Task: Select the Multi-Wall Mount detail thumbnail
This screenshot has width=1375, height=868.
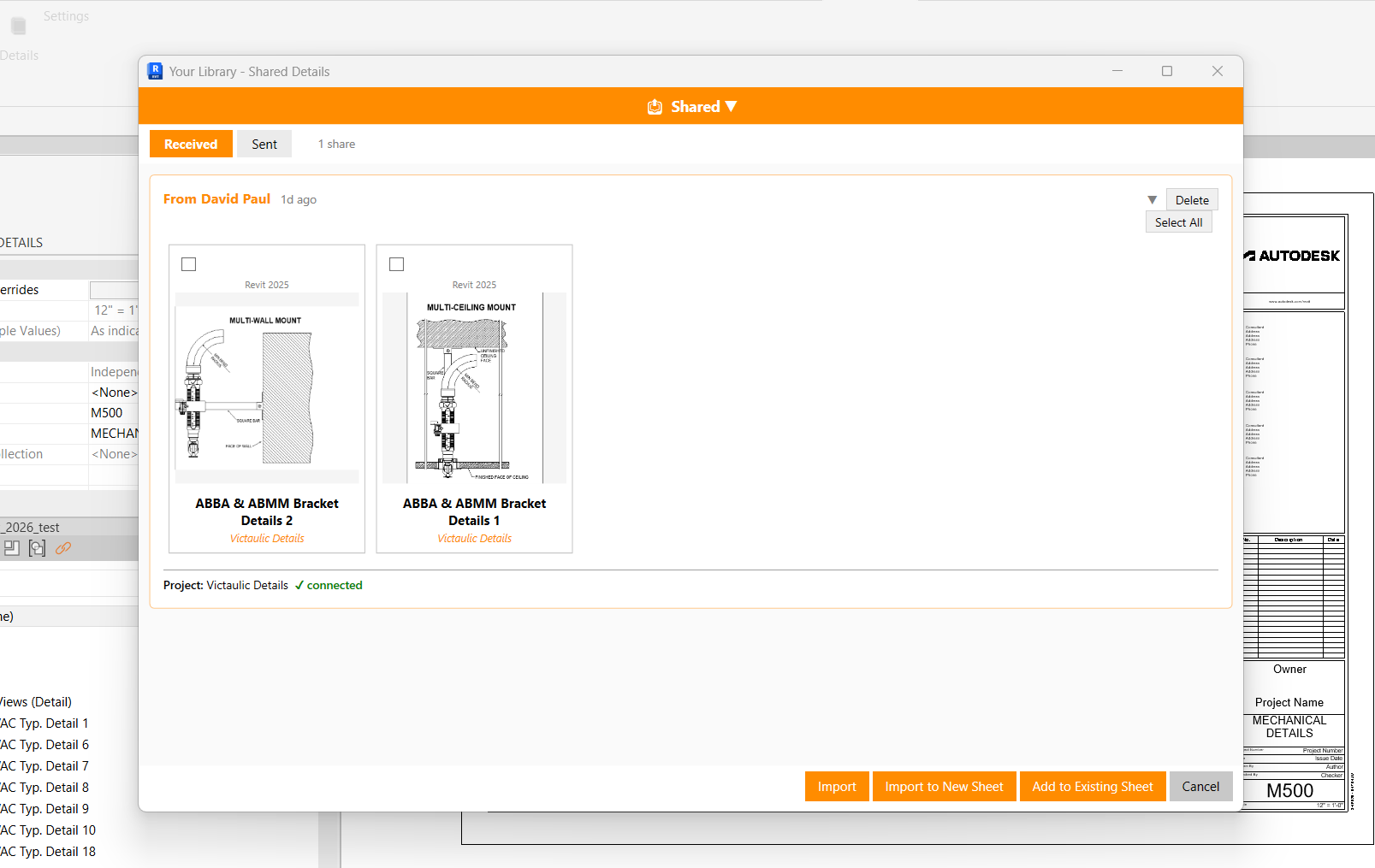Action: (267, 388)
